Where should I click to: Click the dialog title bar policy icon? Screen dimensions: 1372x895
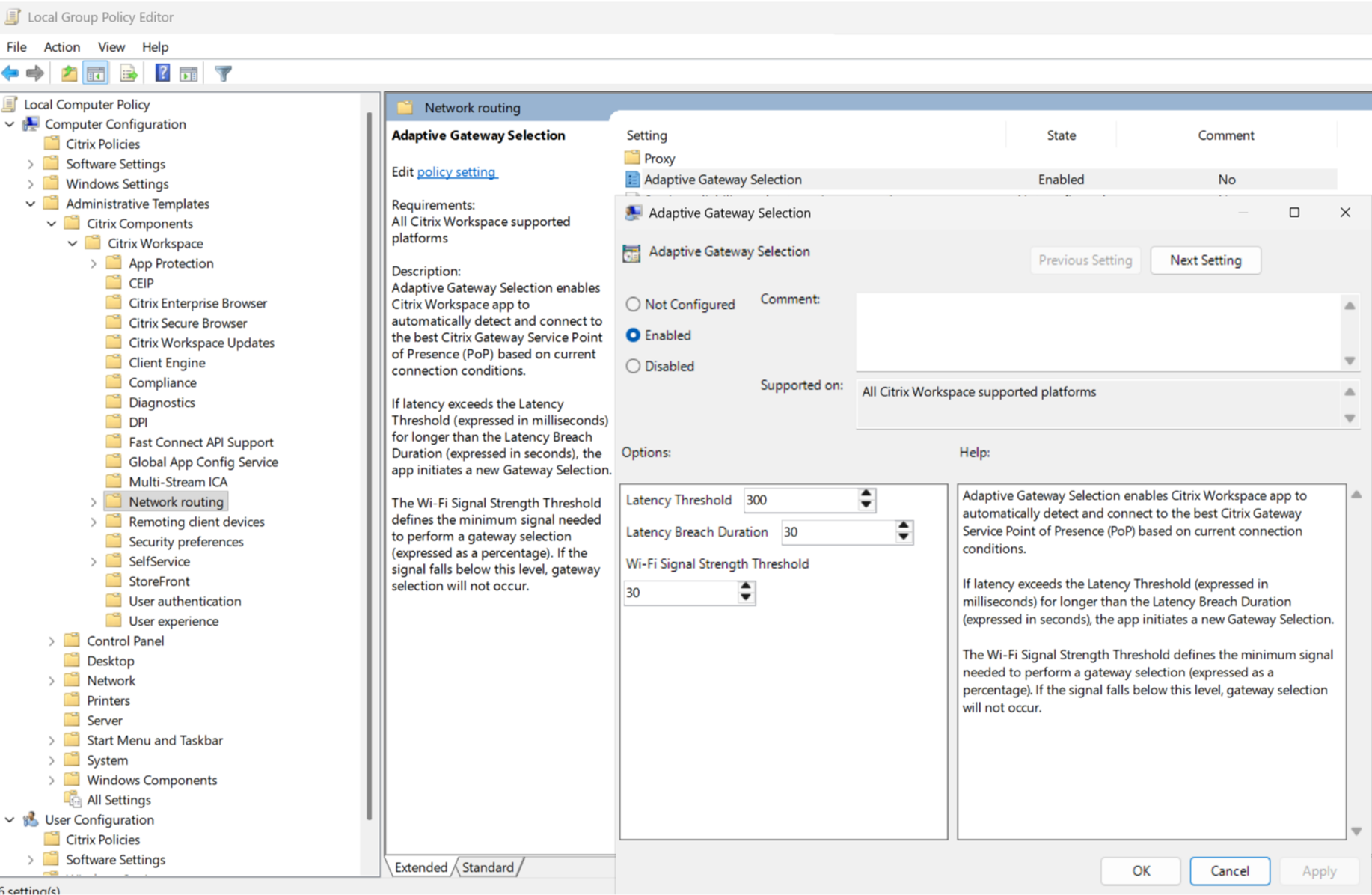click(633, 213)
